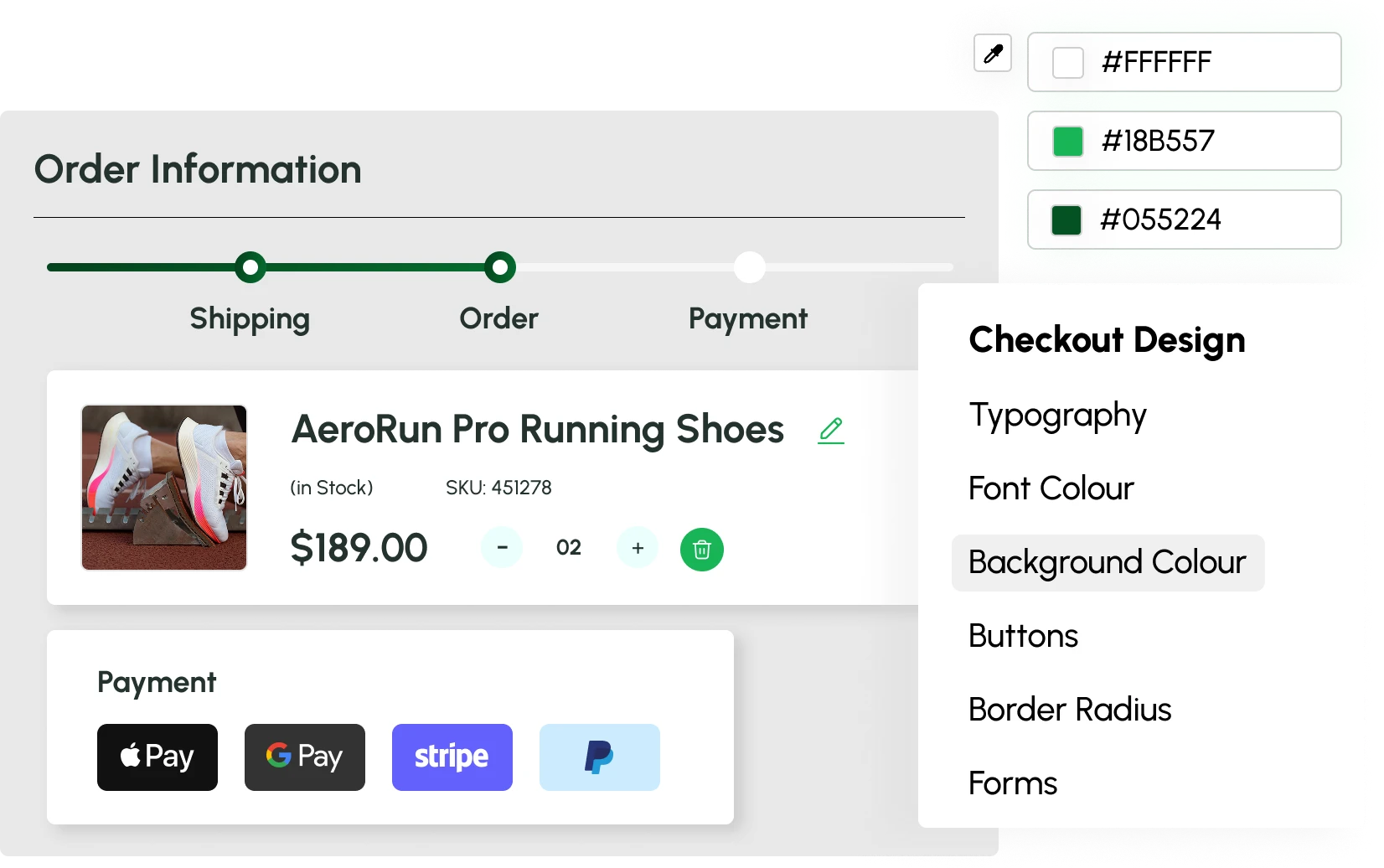Click the pencil edit icon beside product name

(831, 430)
